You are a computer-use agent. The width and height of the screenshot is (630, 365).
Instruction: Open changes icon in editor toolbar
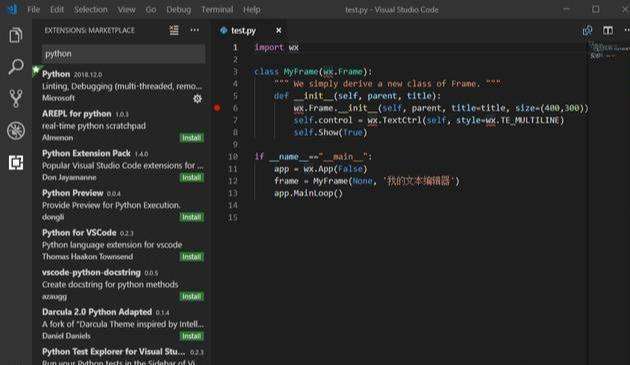587,31
